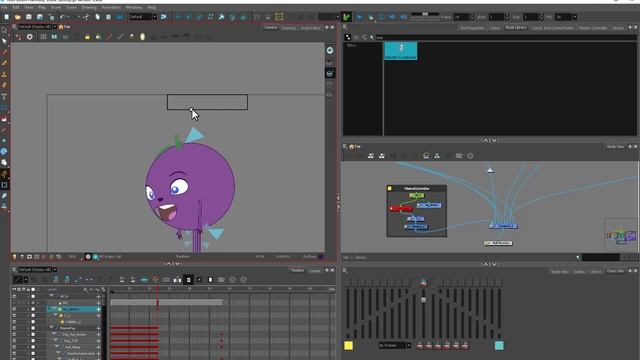Toggle visibility of the Peg_TOP layer
Image resolution: width=640 pixels, height=360 pixels.
pos(14,341)
